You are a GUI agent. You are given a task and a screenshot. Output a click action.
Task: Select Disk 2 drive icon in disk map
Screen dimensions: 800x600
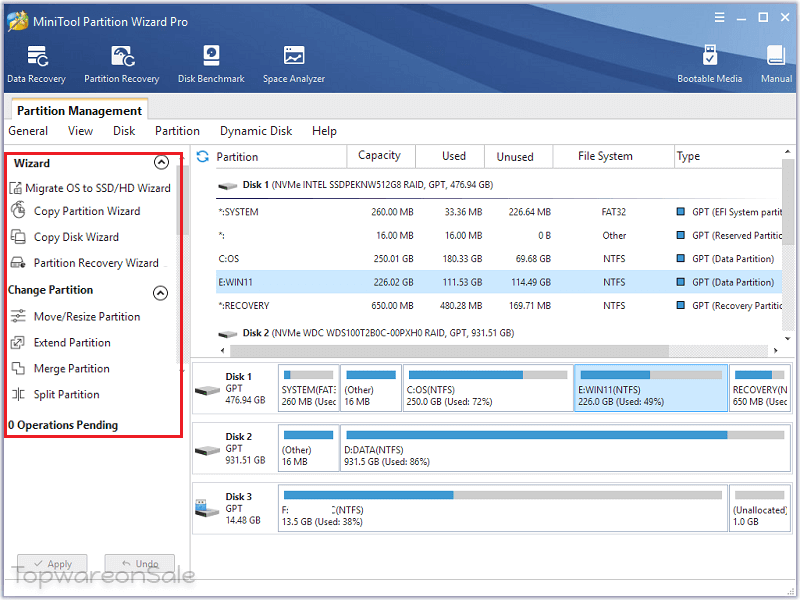(207, 451)
